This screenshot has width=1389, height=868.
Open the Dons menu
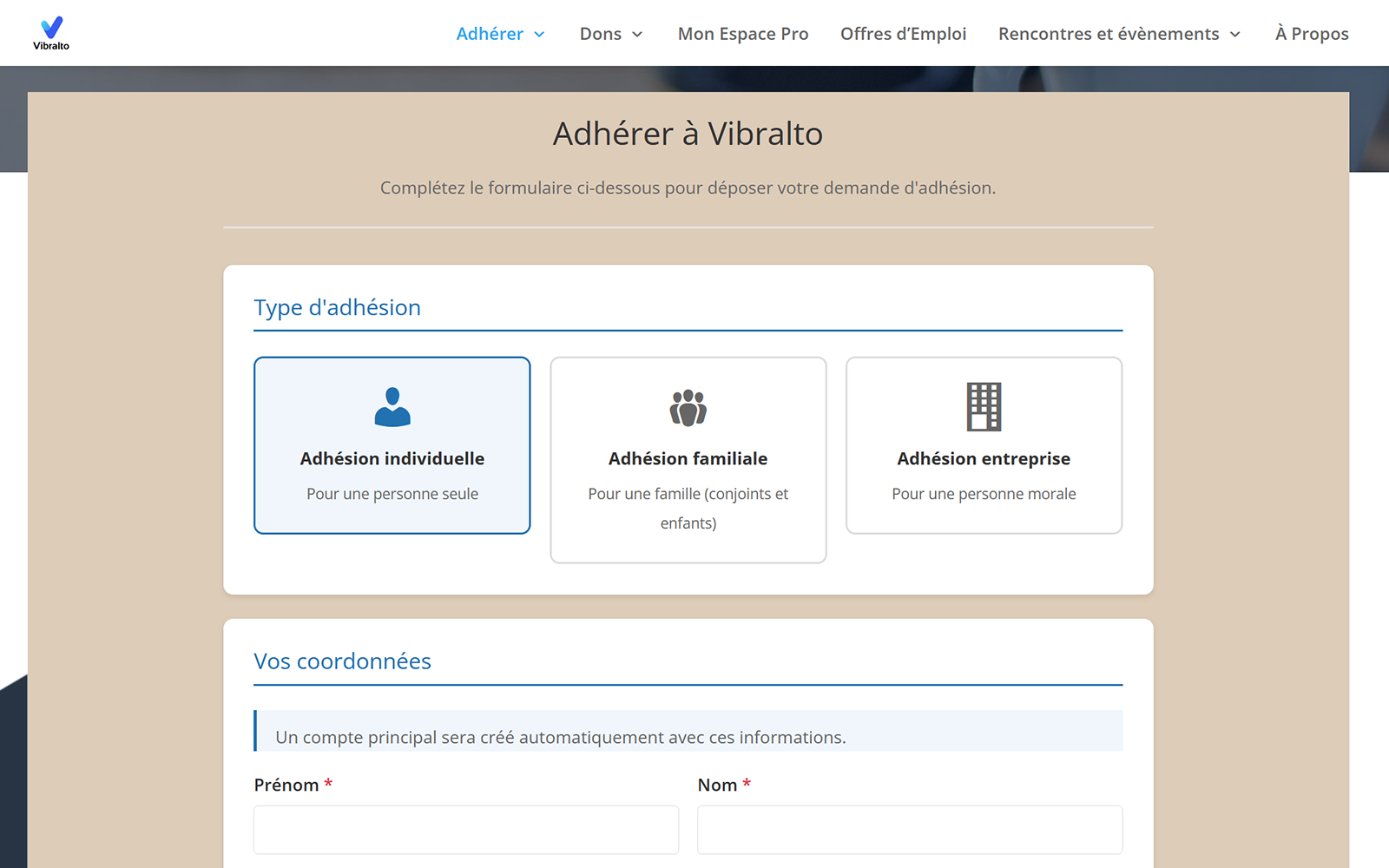(601, 34)
